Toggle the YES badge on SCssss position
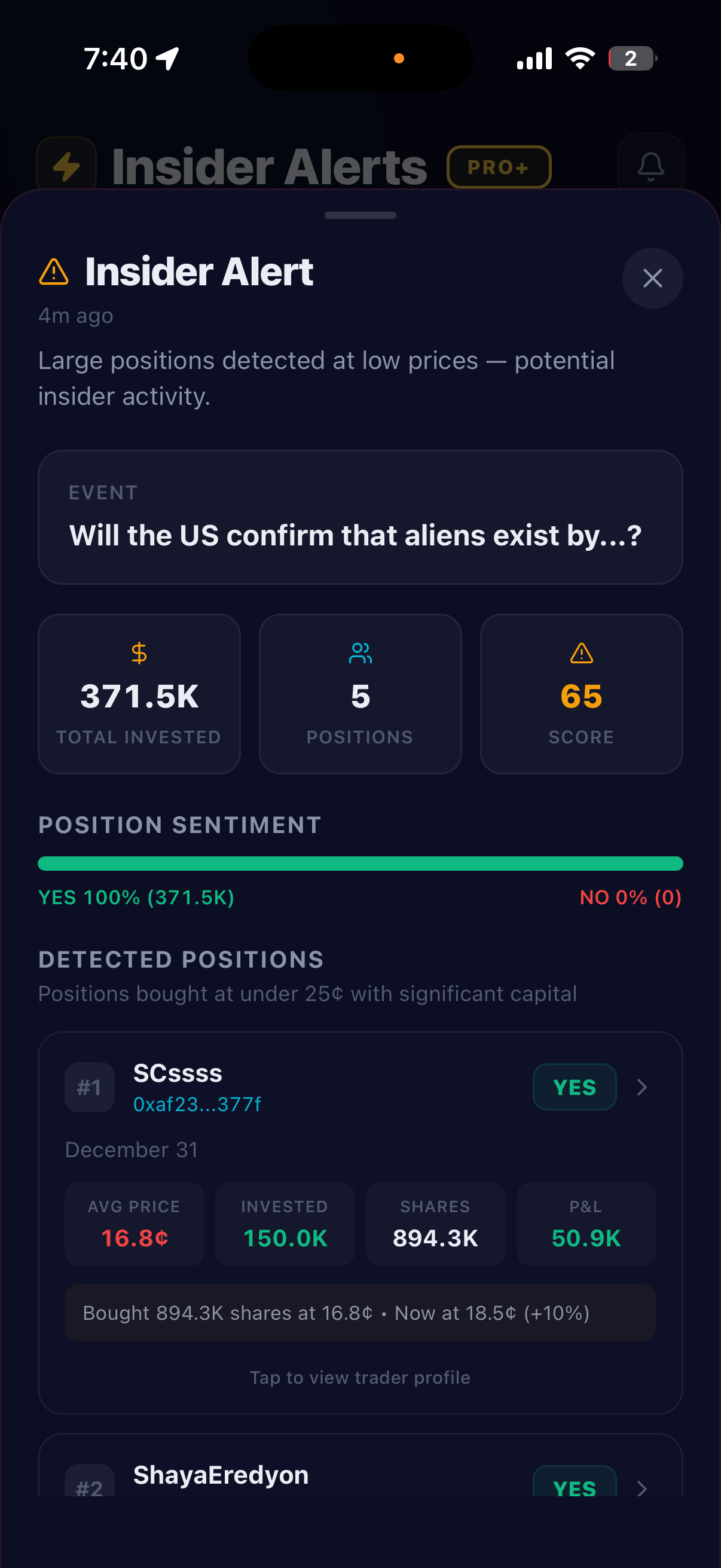 574,1087
